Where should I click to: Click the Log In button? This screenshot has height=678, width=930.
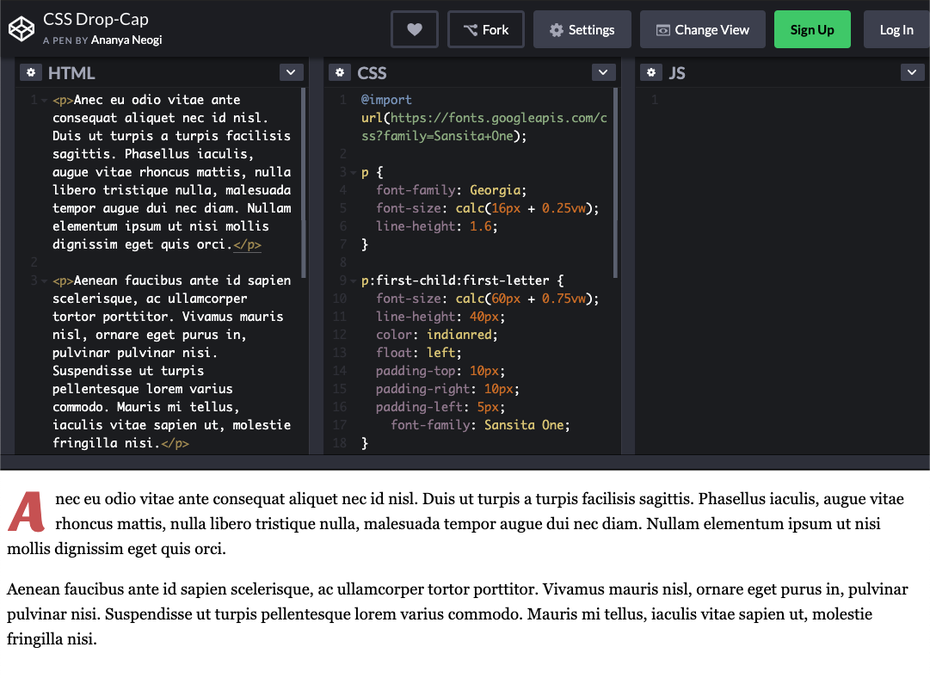[x=896, y=29]
